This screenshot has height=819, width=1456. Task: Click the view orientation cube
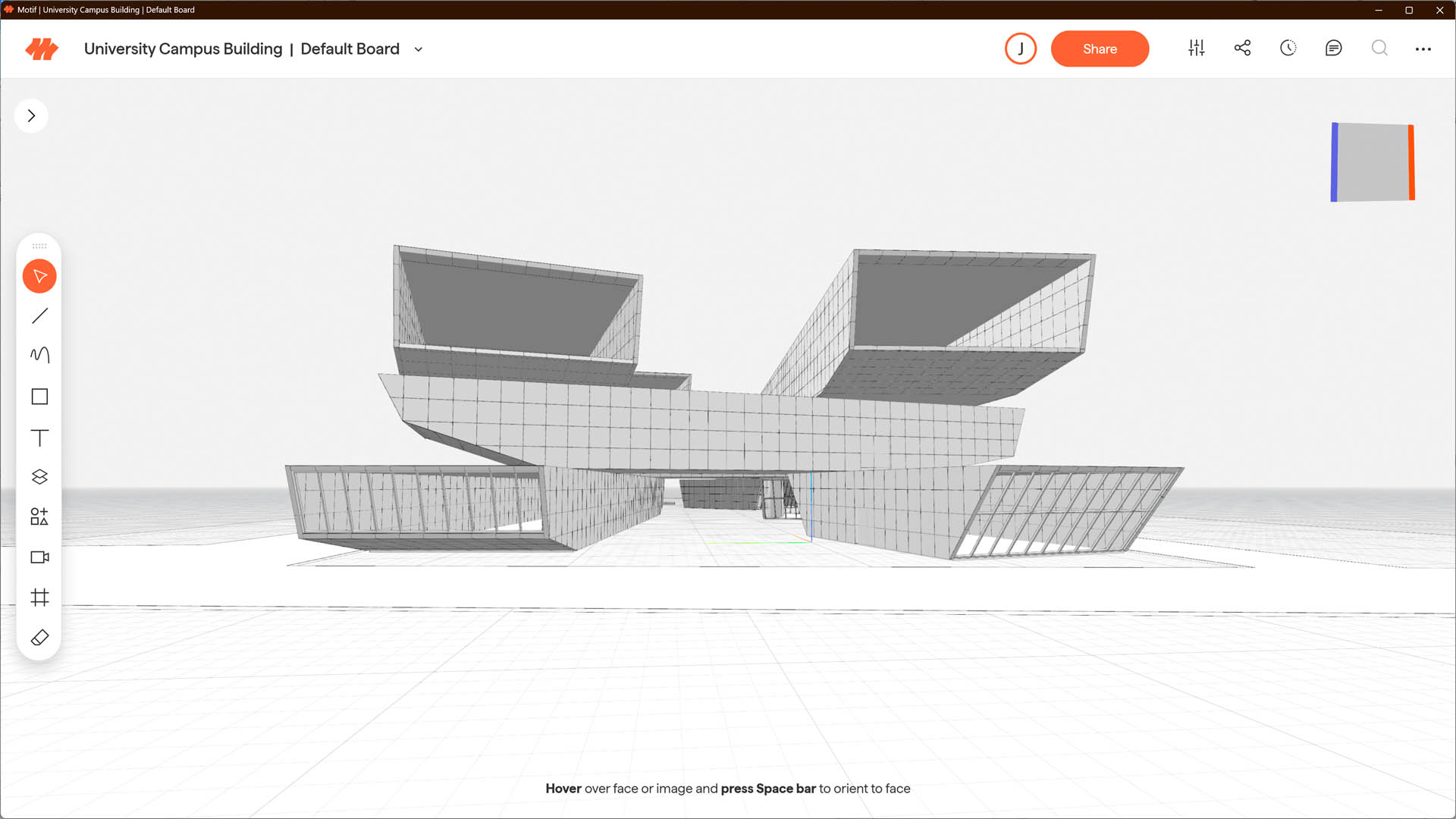point(1373,162)
